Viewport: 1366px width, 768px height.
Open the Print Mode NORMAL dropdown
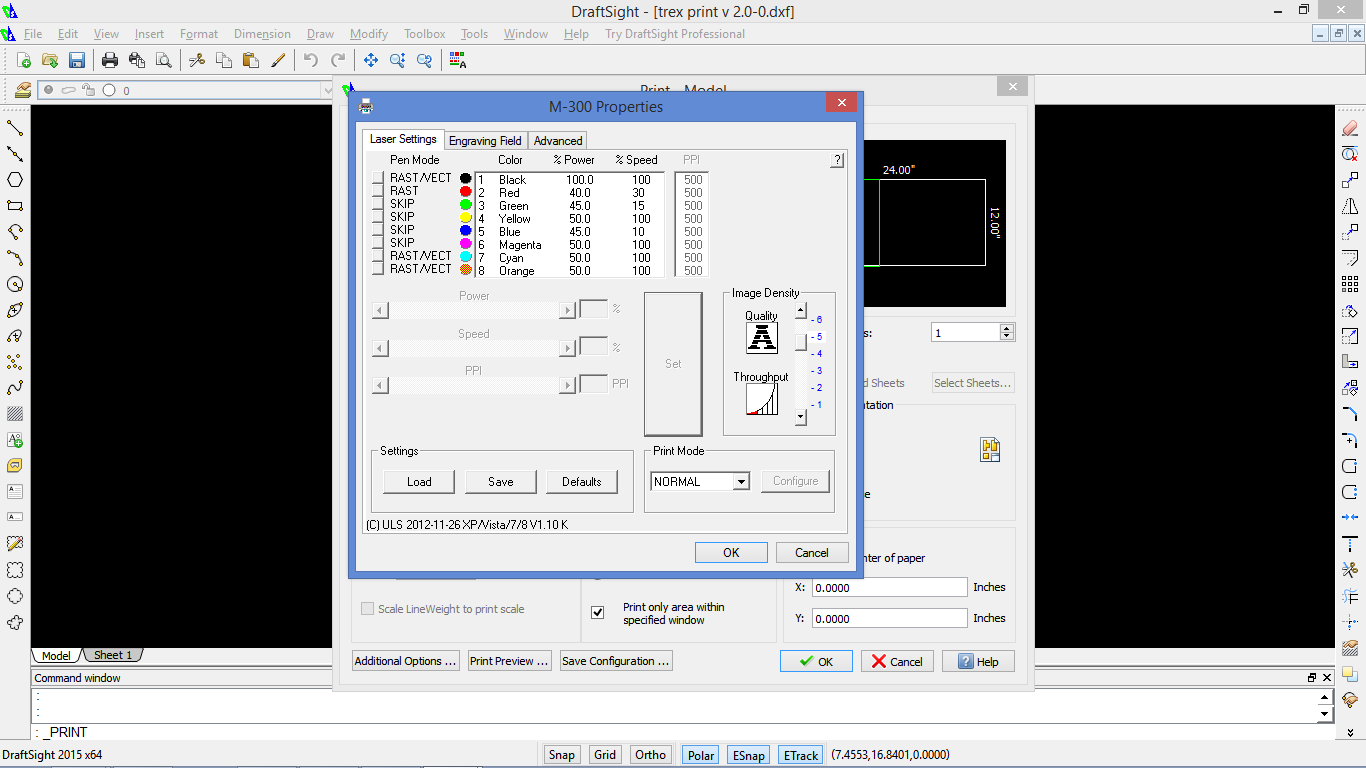(741, 481)
